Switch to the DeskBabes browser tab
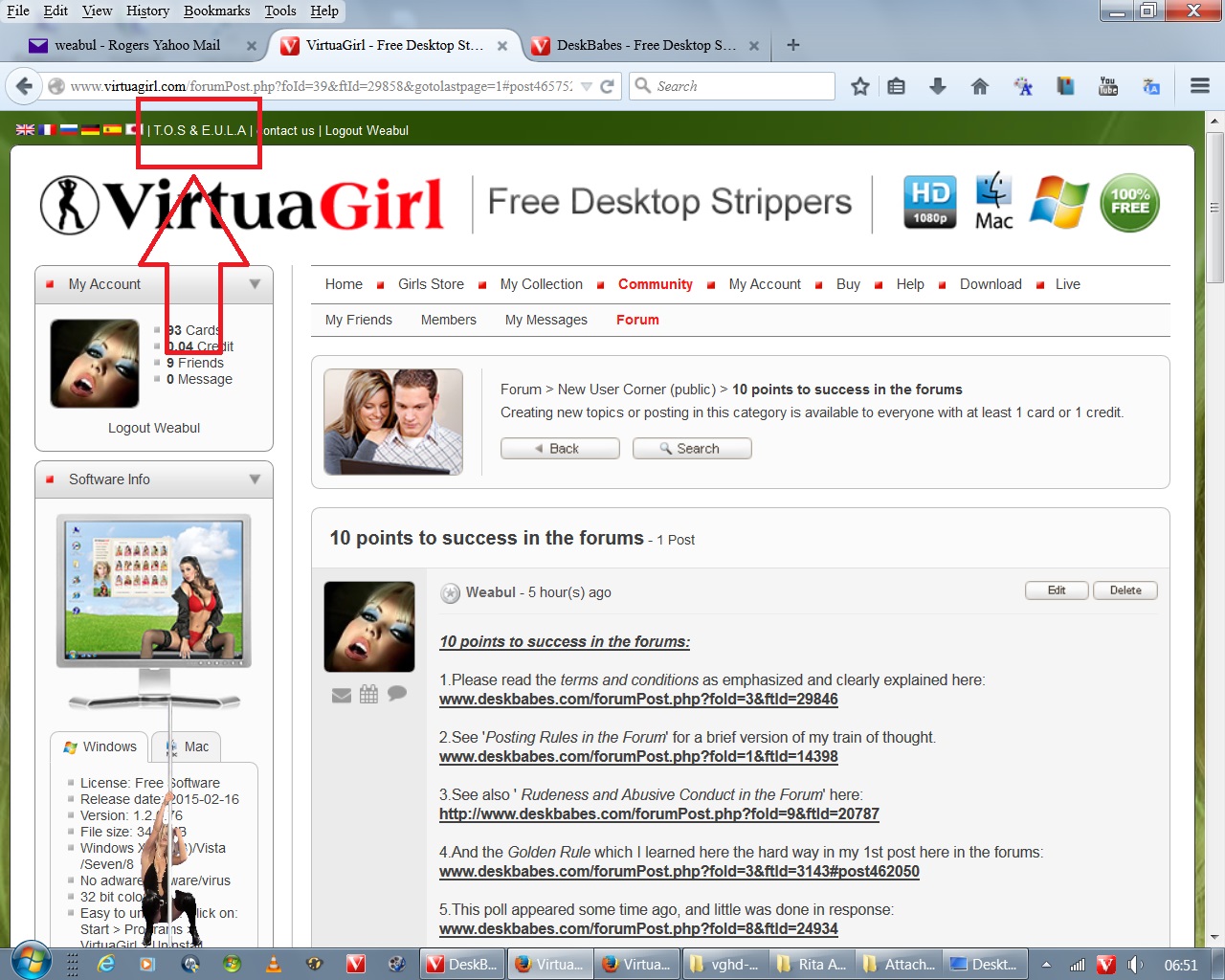The width and height of the screenshot is (1225, 980). pyautogui.click(x=641, y=45)
